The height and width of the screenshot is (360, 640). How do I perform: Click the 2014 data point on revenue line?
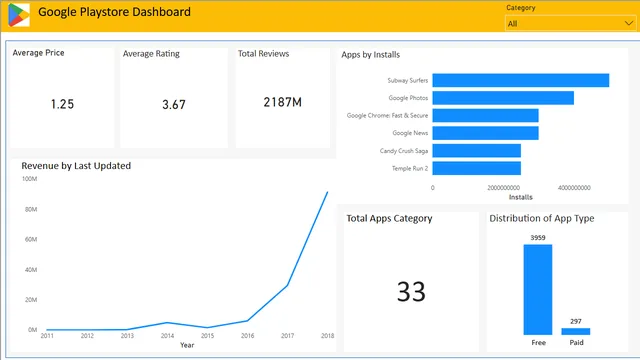coord(167,322)
